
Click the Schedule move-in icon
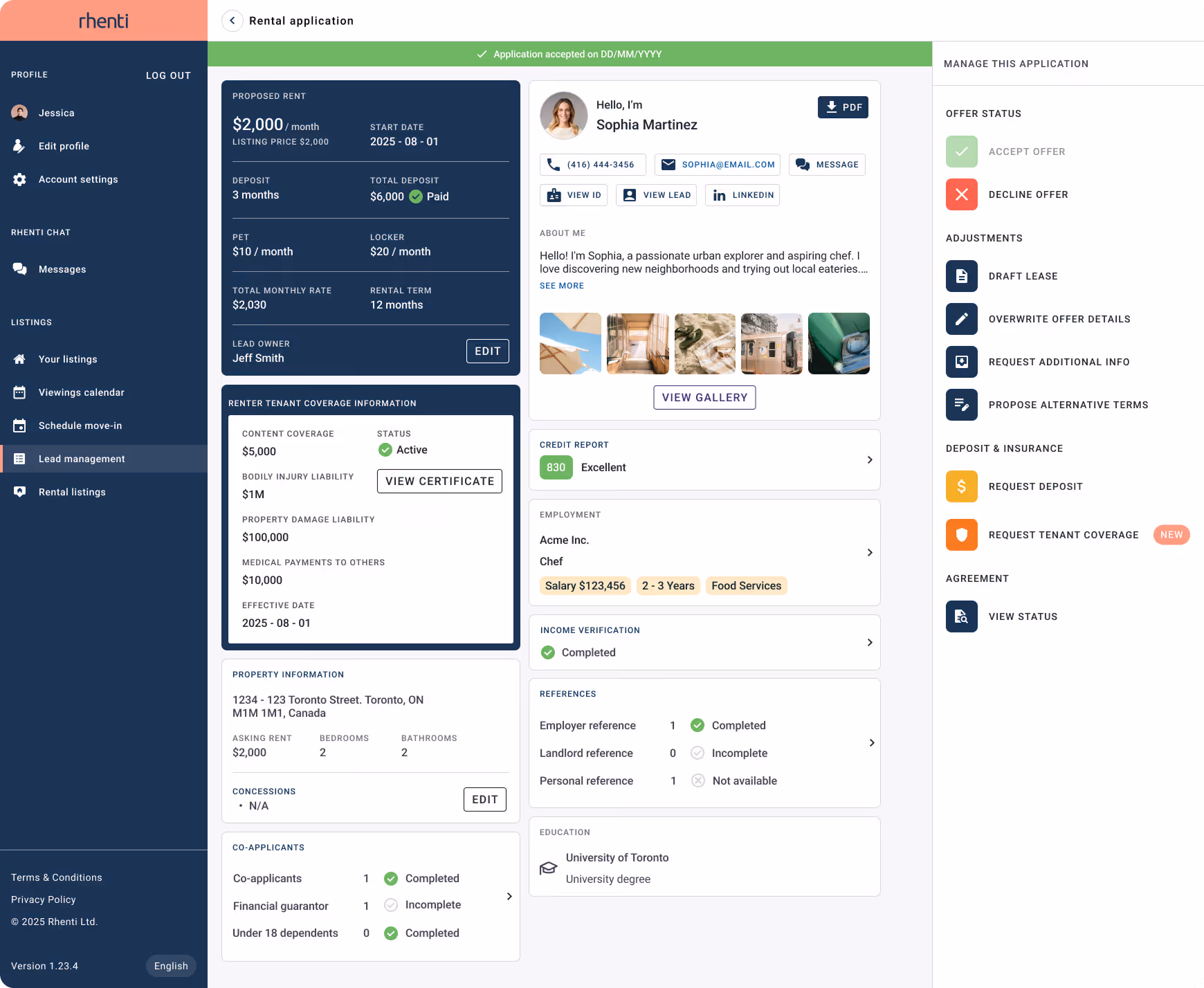pos(19,426)
